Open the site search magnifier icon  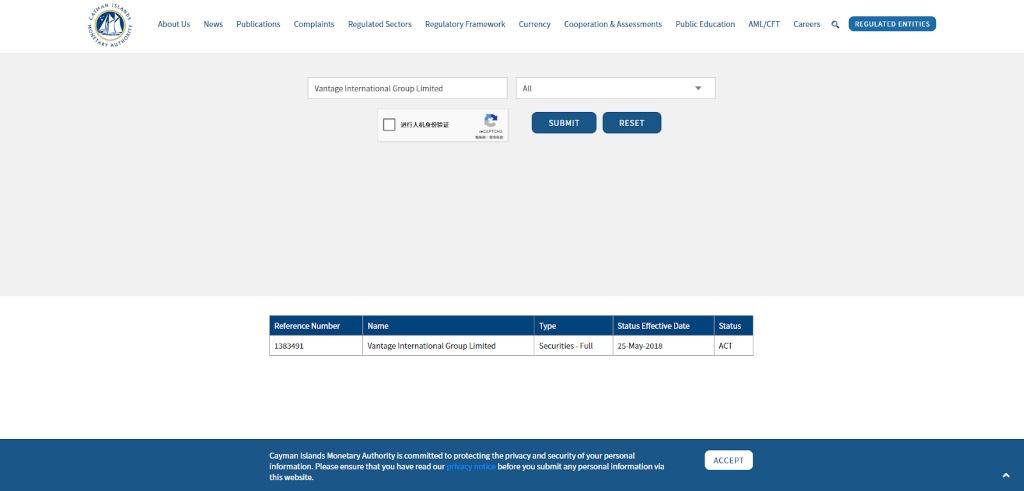pos(835,25)
